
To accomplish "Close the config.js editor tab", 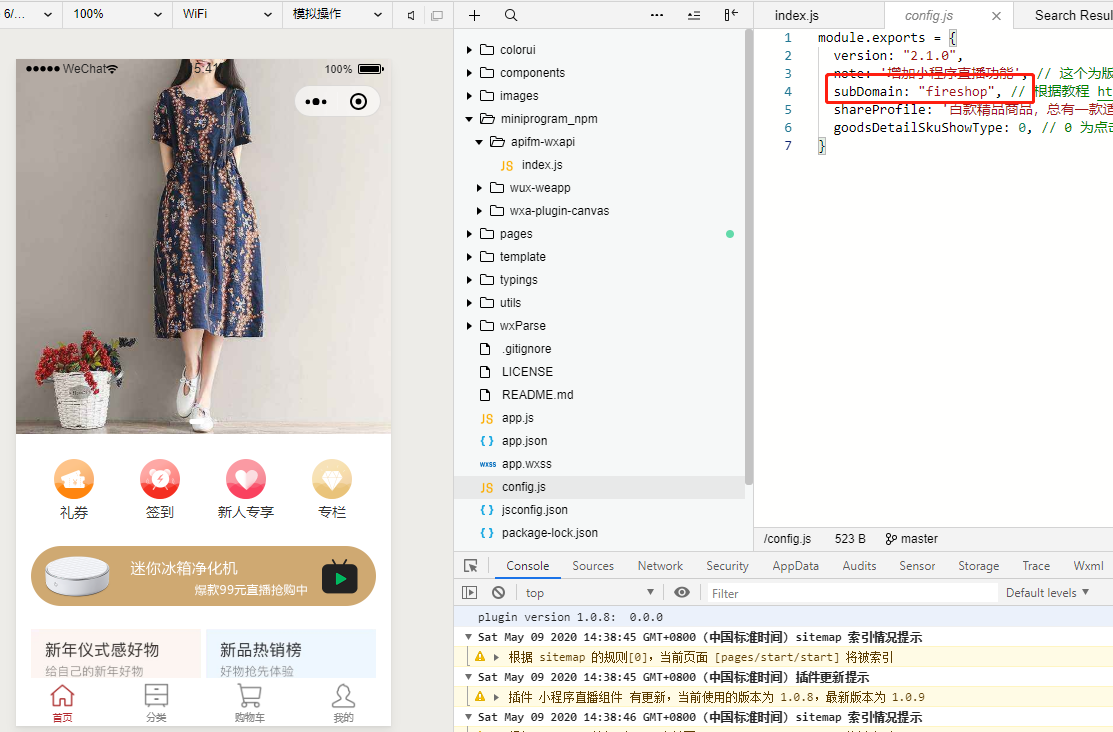I will (997, 16).
